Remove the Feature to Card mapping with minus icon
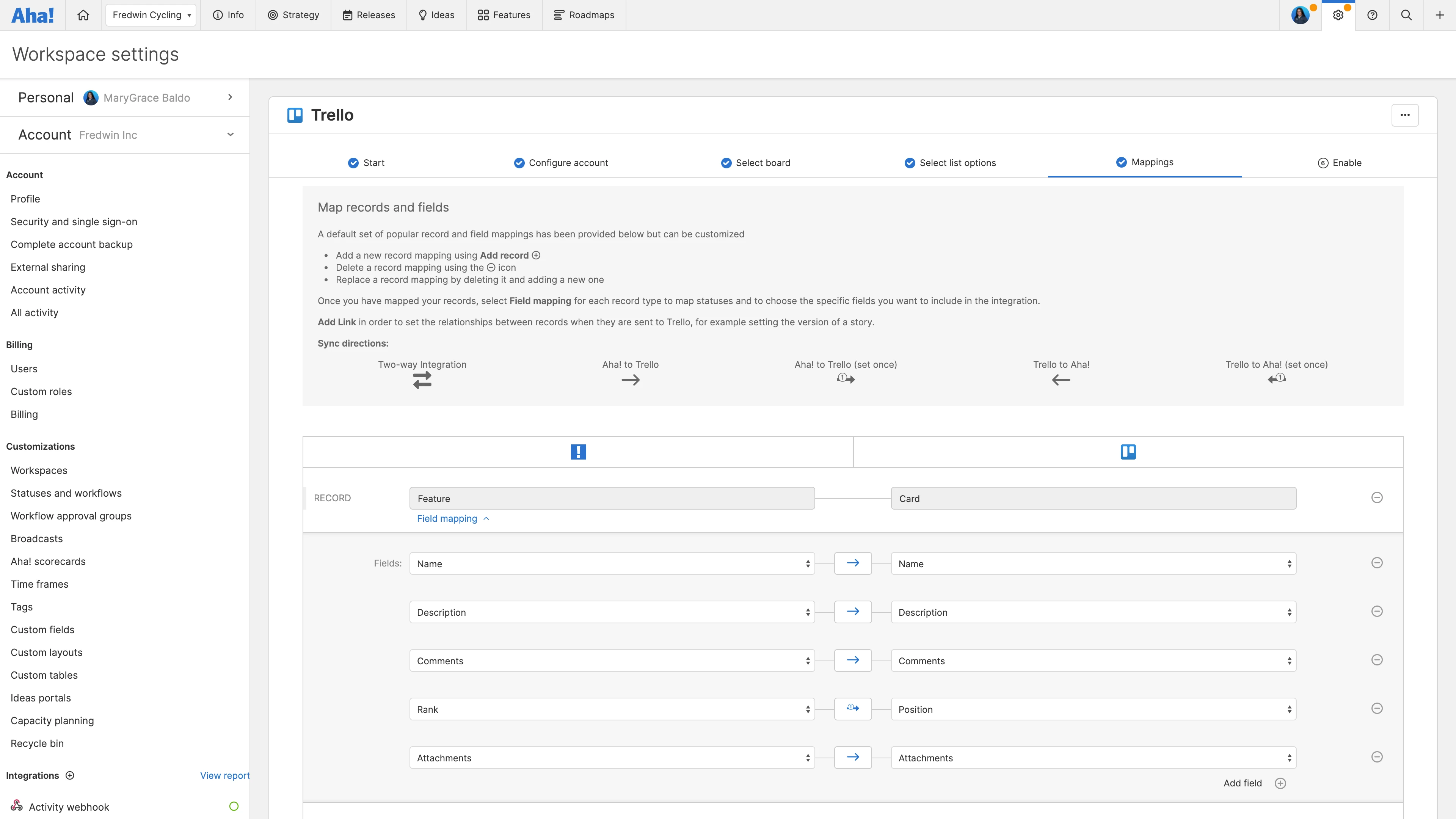This screenshot has height=819, width=1456. click(x=1378, y=498)
